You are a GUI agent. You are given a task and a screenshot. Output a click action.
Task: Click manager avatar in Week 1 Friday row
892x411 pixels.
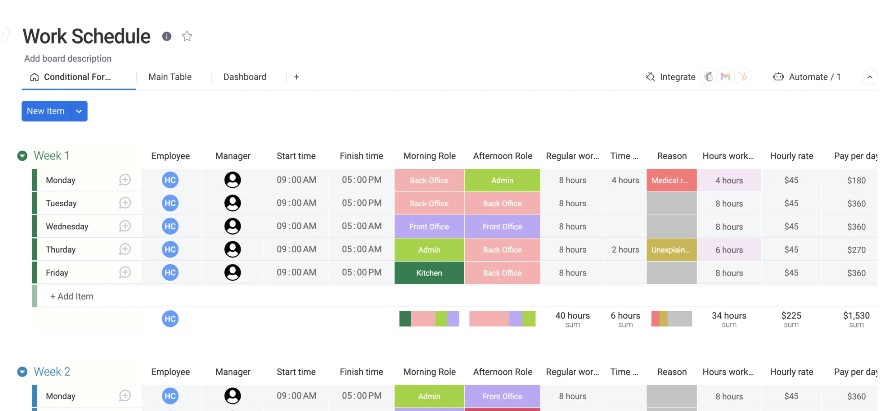click(x=233, y=273)
